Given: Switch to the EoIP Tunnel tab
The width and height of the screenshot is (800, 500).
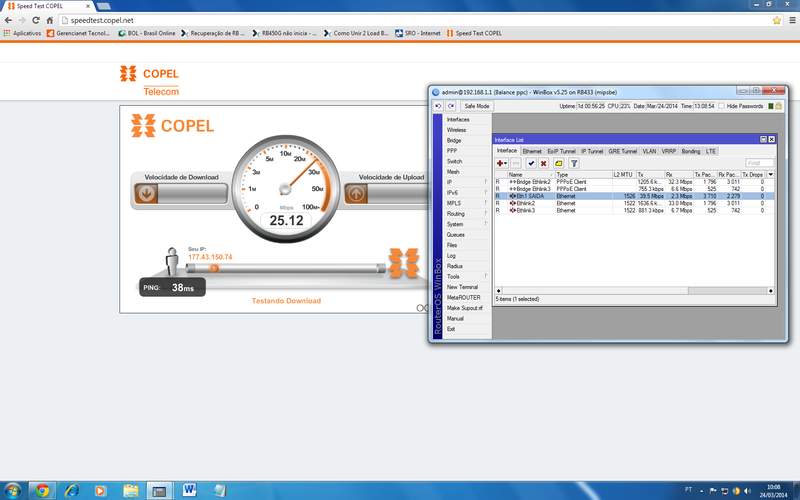Looking at the screenshot, I should (x=561, y=151).
